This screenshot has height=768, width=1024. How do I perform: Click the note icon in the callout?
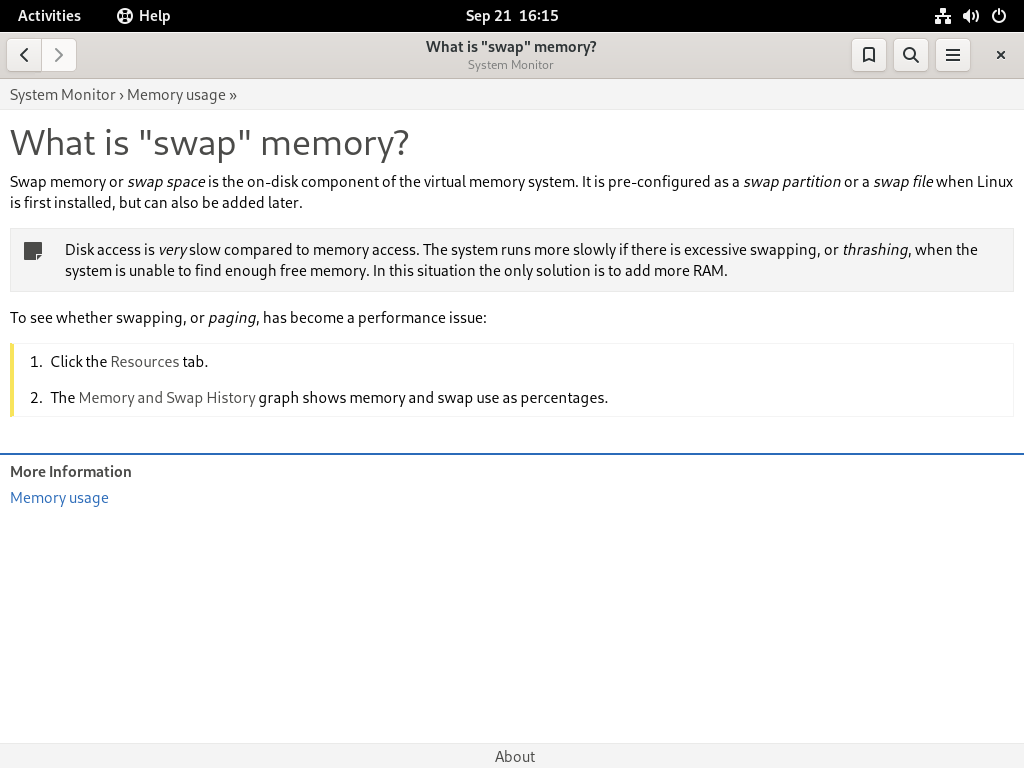[33, 251]
